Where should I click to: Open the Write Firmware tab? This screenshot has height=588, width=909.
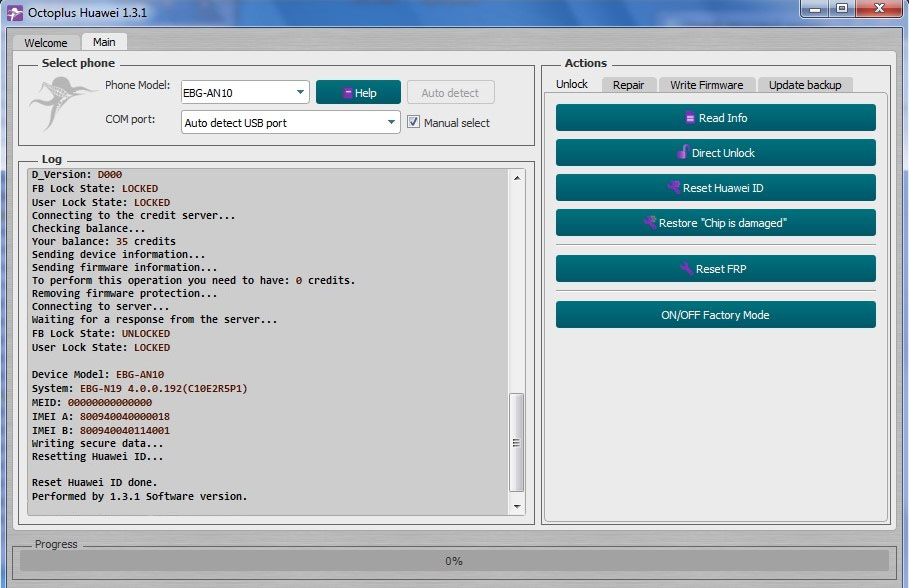tap(706, 85)
